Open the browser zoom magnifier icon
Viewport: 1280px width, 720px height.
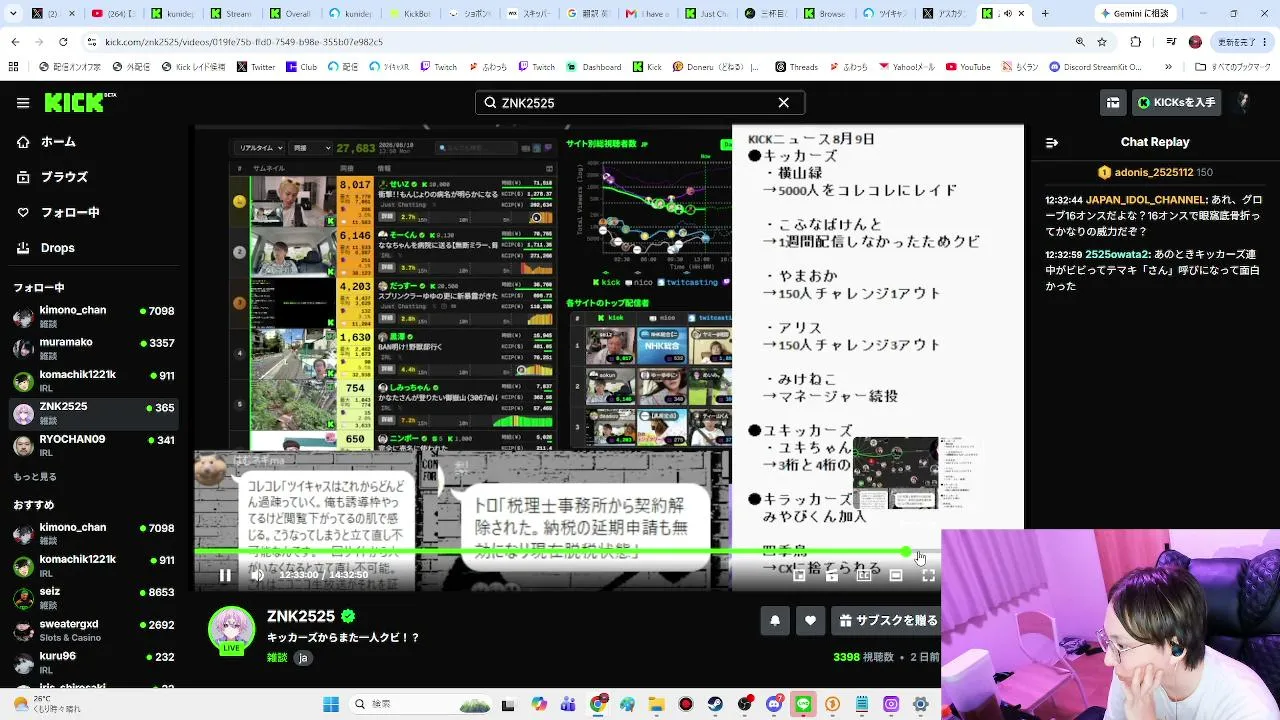(1080, 42)
